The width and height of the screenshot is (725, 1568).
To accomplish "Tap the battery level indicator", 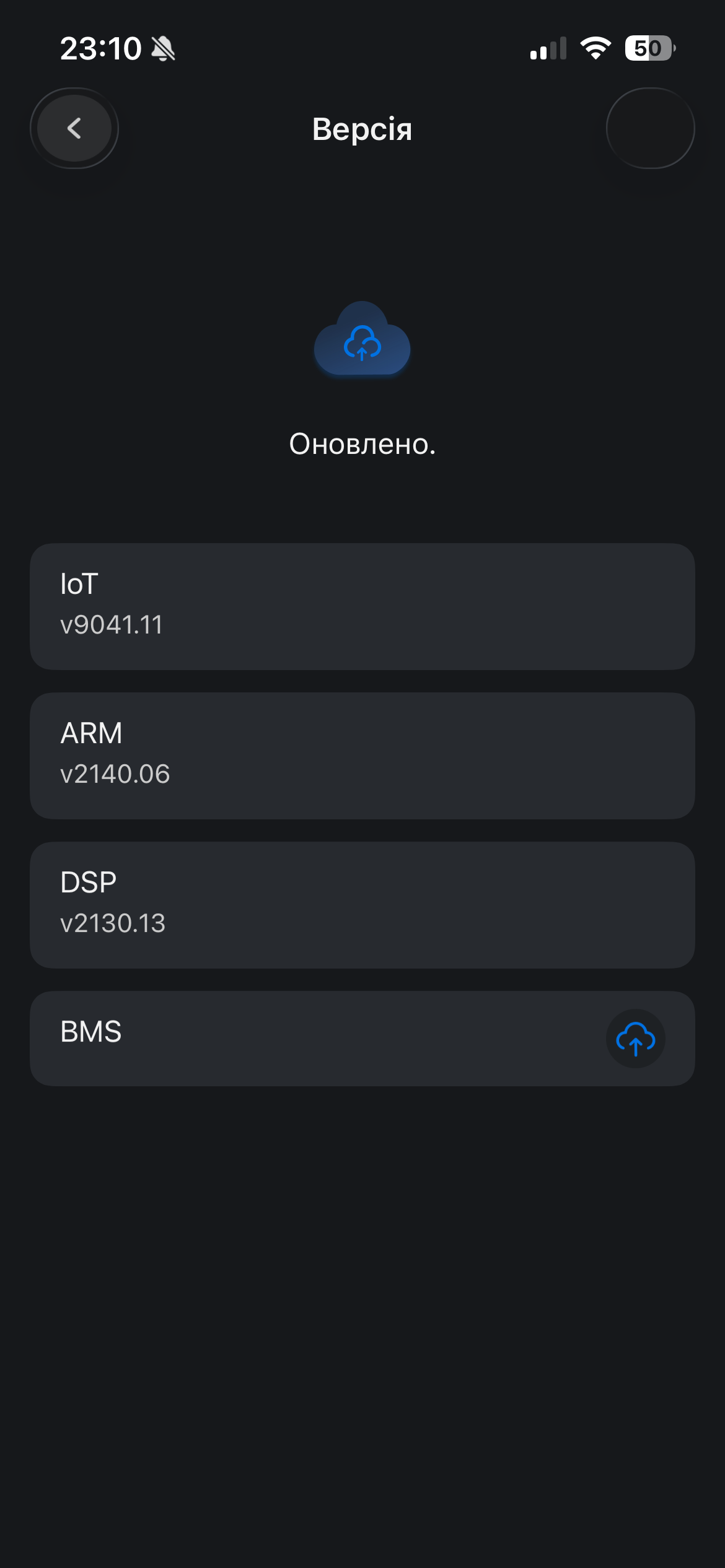I will [649, 48].
